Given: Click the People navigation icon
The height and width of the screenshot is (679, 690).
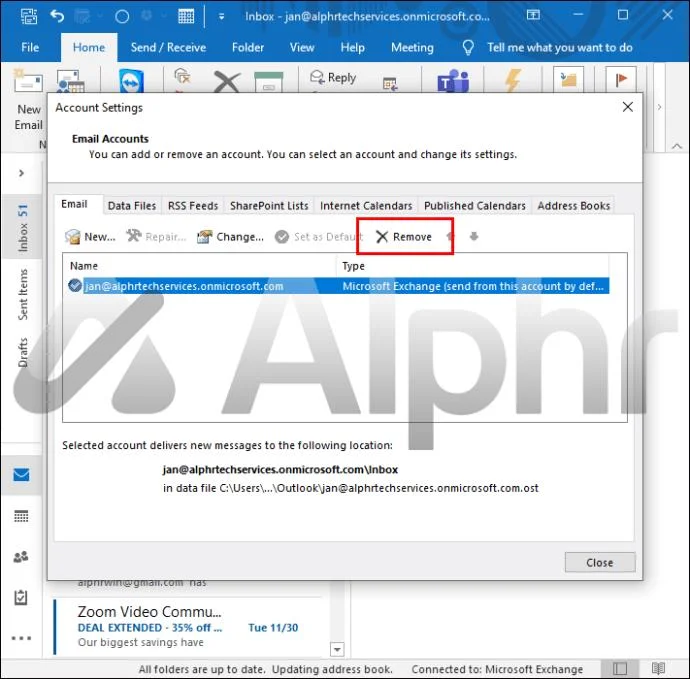Looking at the screenshot, I should pos(21,557).
